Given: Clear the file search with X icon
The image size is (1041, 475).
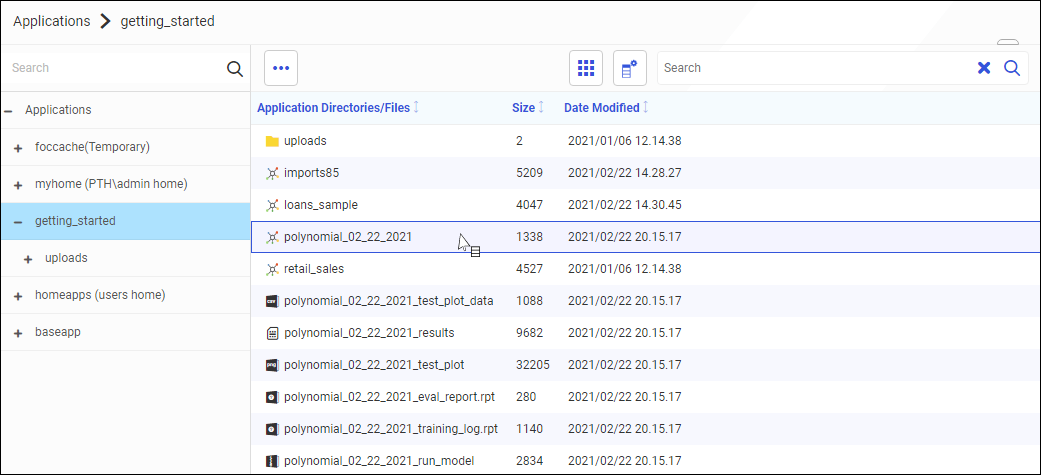Looking at the screenshot, I should [984, 68].
